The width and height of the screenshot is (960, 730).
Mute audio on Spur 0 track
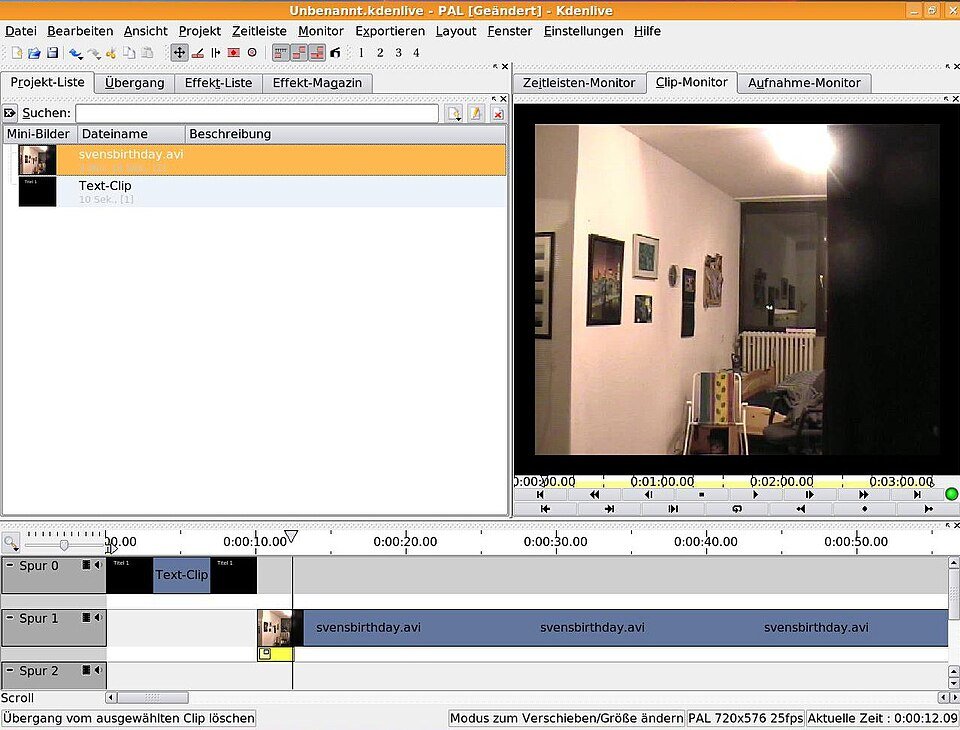pos(98,566)
